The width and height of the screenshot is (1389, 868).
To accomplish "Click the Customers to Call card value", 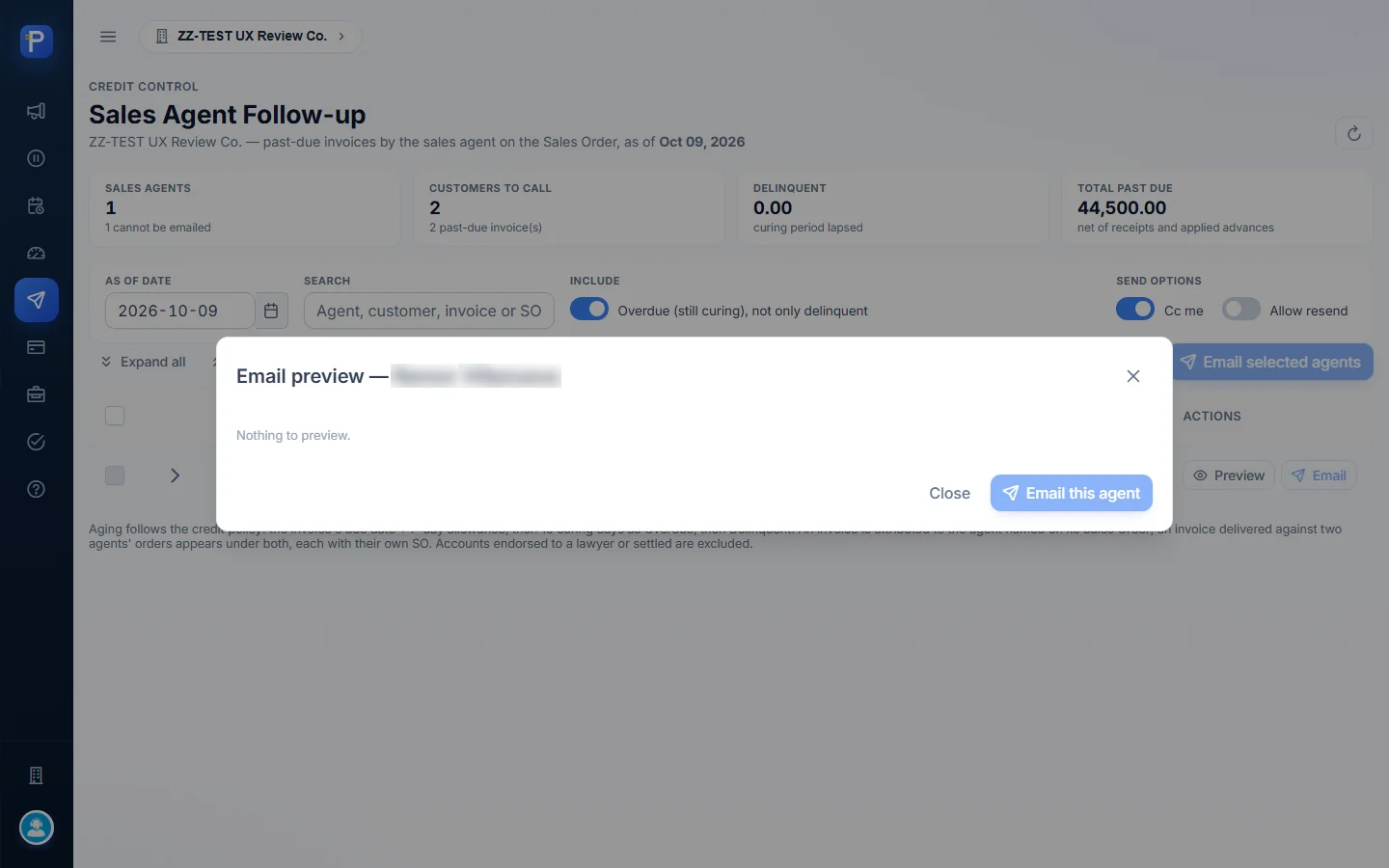I will pos(435,207).
